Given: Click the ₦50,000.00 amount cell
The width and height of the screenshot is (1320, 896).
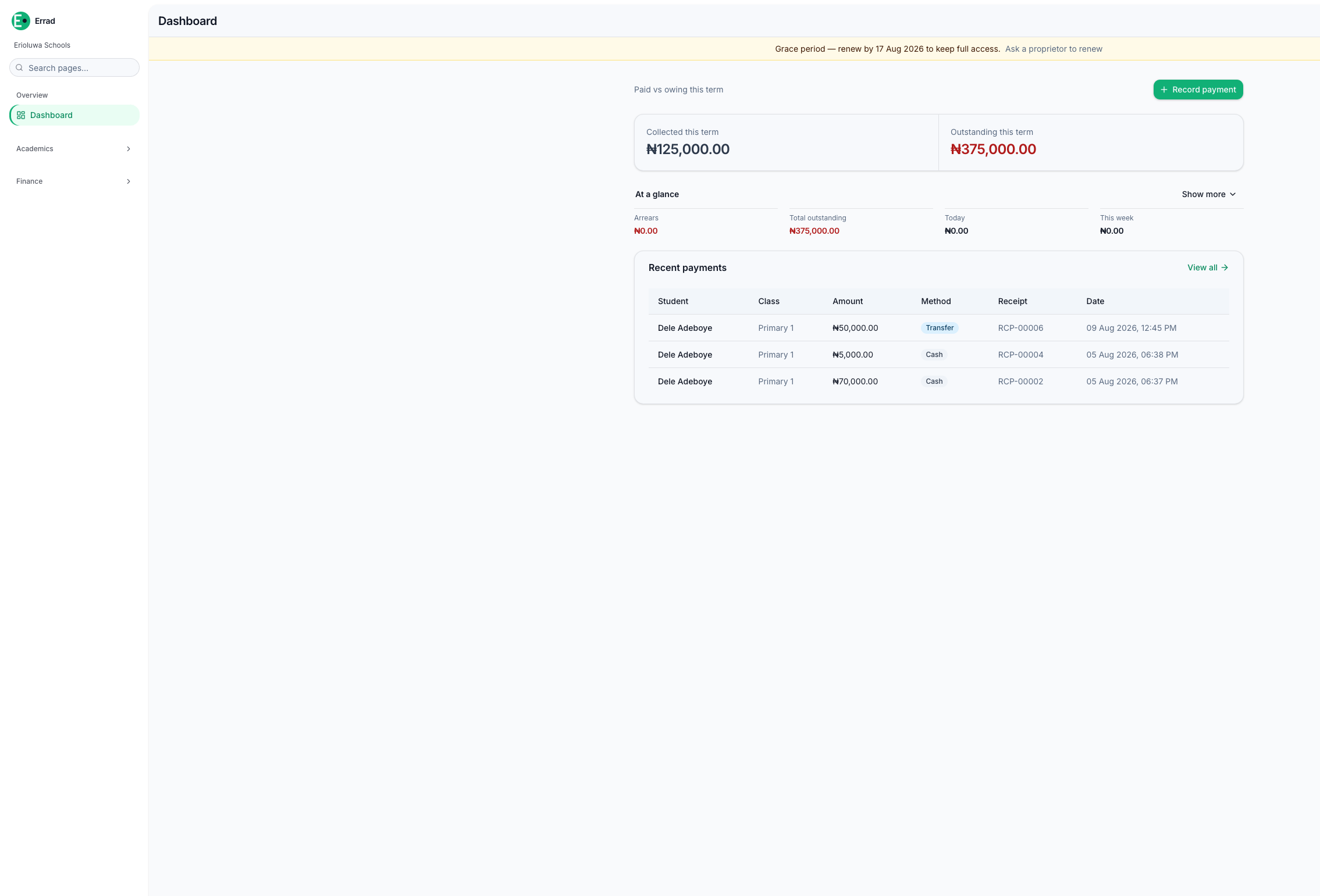Looking at the screenshot, I should click(x=855, y=328).
